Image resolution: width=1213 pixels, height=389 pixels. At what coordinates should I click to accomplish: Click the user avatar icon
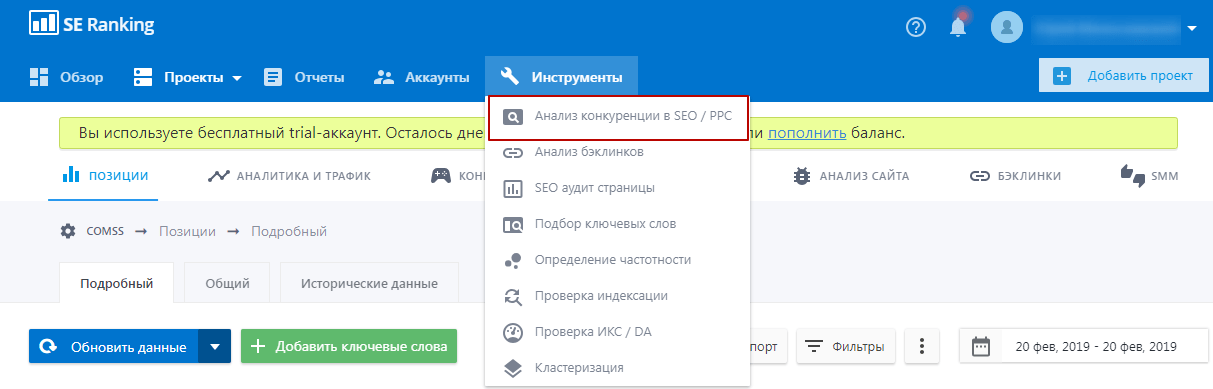(x=1007, y=27)
